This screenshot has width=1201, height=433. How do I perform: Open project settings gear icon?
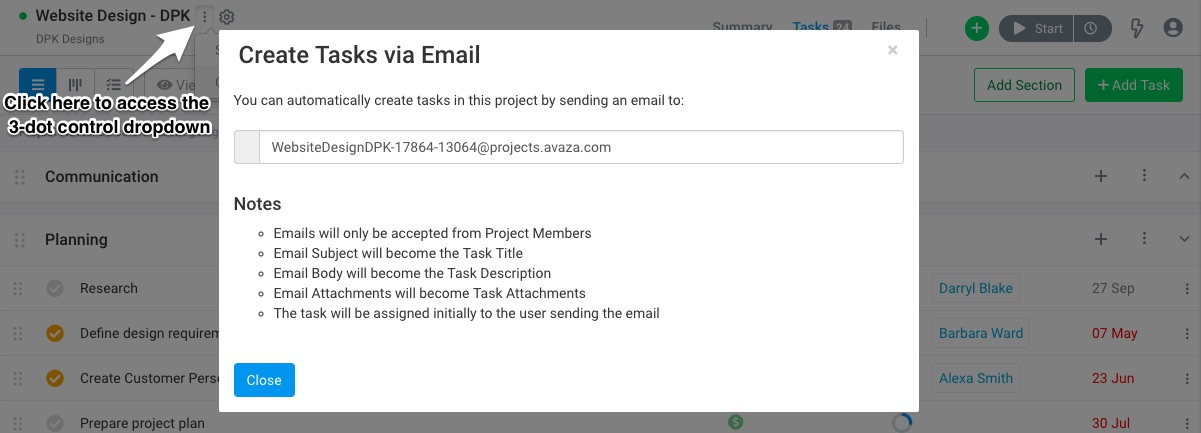[227, 17]
